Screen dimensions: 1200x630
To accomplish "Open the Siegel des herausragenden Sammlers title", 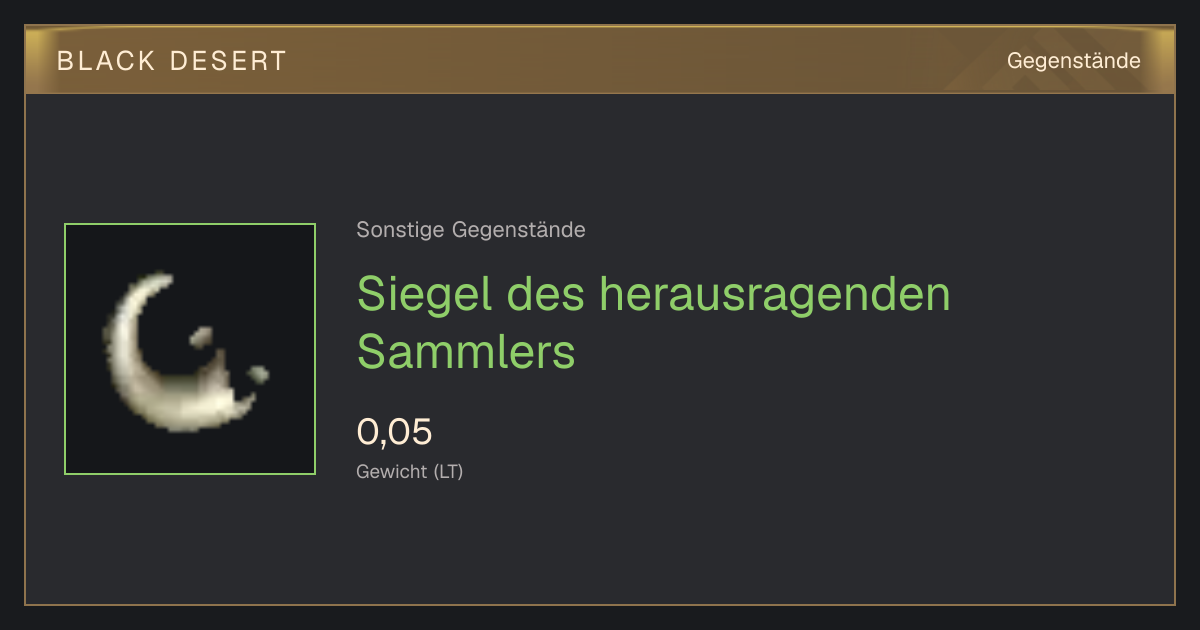I will click(x=653, y=322).
